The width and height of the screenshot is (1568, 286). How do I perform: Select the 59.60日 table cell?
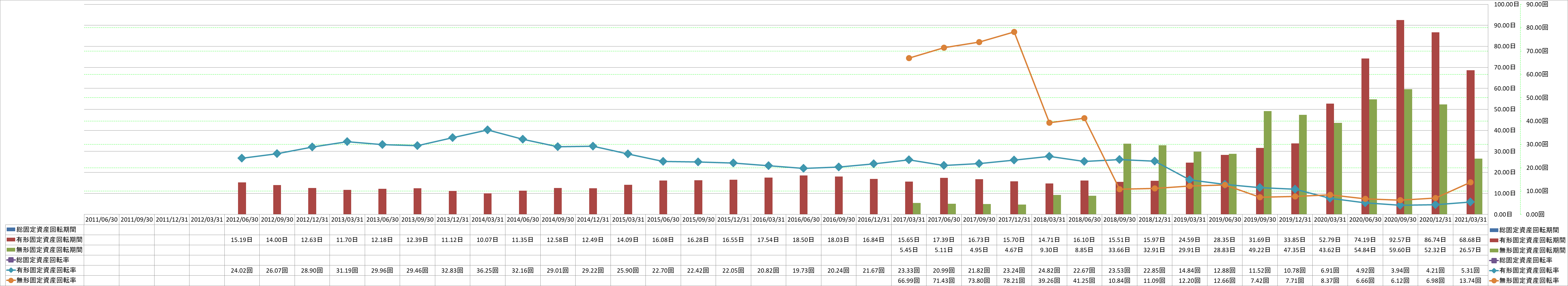coord(1400,250)
